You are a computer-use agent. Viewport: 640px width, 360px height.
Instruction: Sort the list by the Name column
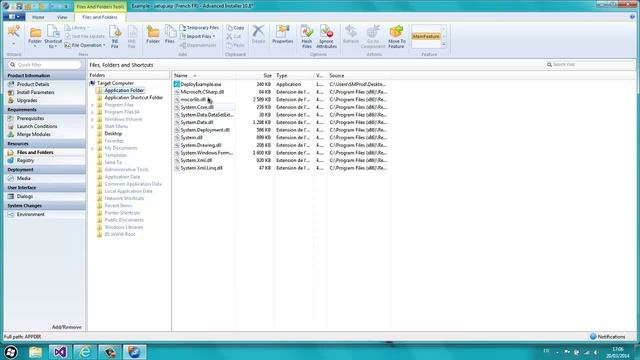click(205, 76)
